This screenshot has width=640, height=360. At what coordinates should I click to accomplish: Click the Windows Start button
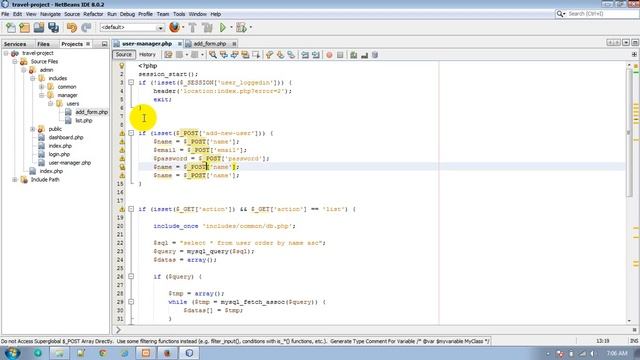tap(11, 353)
